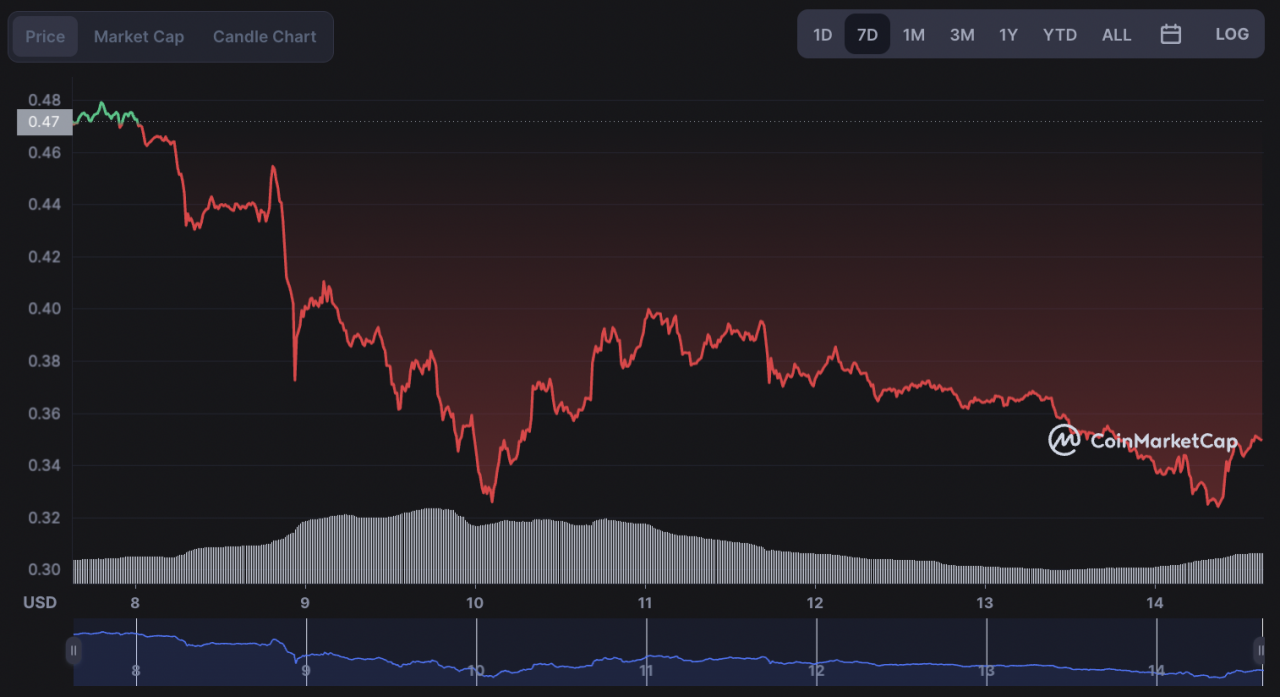1280x697 pixels.
Task: Select the 1Y time range
Action: click(x=1008, y=34)
